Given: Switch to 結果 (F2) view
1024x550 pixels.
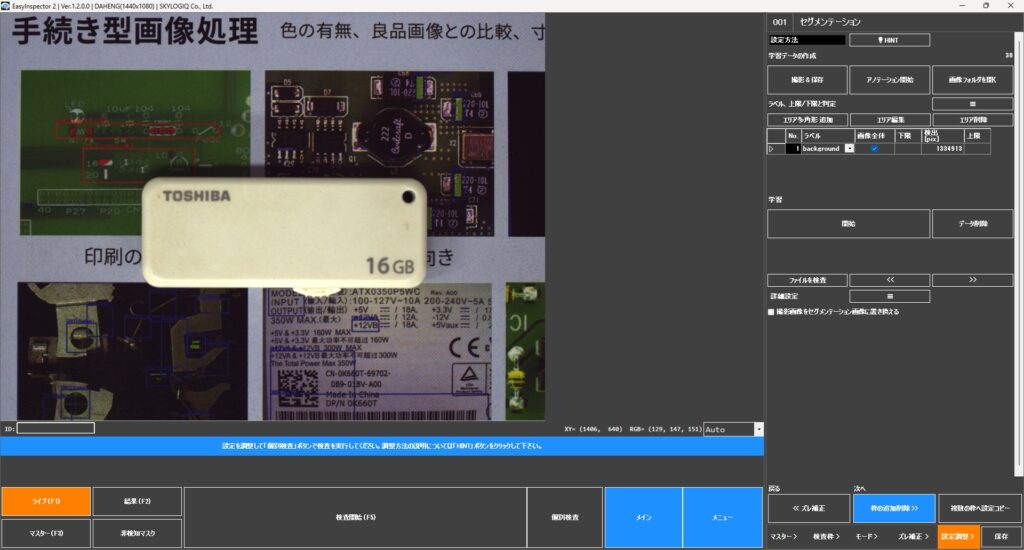Looking at the screenshot, I should click(x=137, y=501).
